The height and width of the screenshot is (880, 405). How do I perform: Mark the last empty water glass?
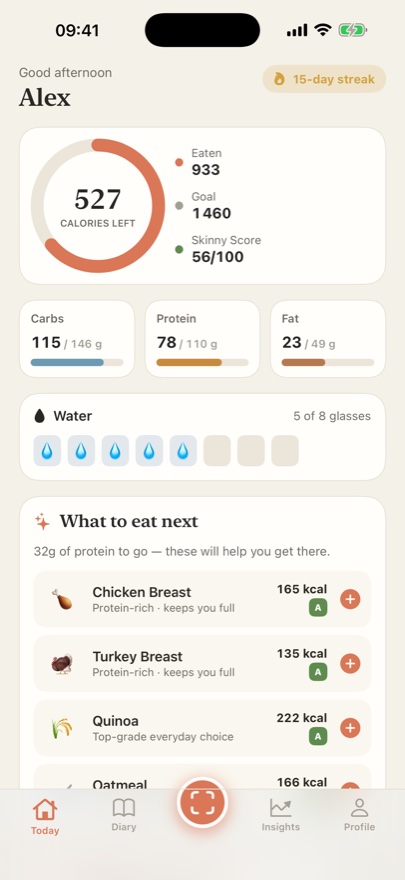285,451
